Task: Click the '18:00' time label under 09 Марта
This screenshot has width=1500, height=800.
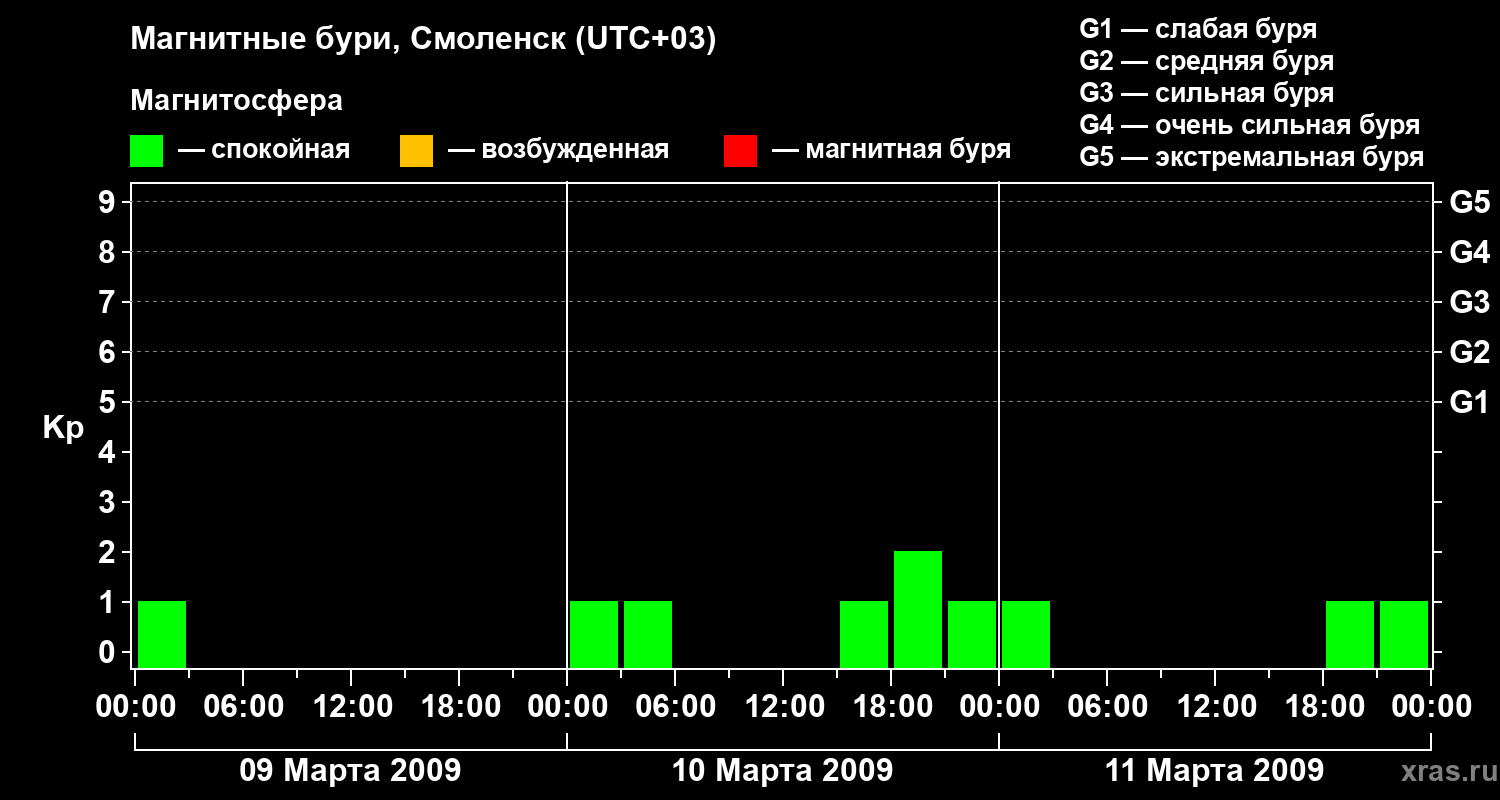Action: (459, 707)
